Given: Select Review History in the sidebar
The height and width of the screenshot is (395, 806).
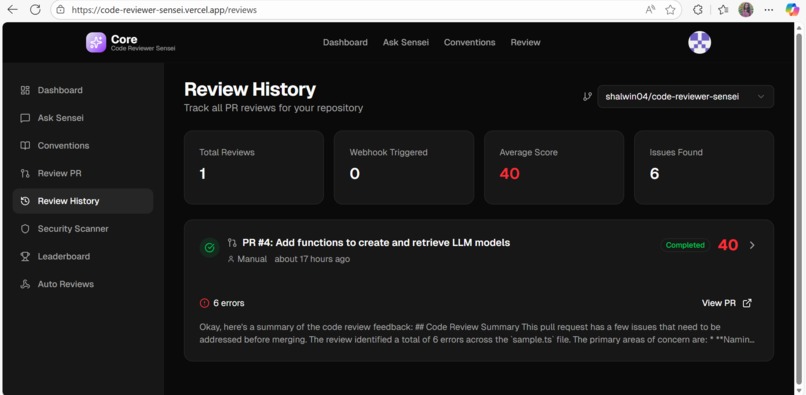Looking at the screenshot, I should tap(83, 201).
